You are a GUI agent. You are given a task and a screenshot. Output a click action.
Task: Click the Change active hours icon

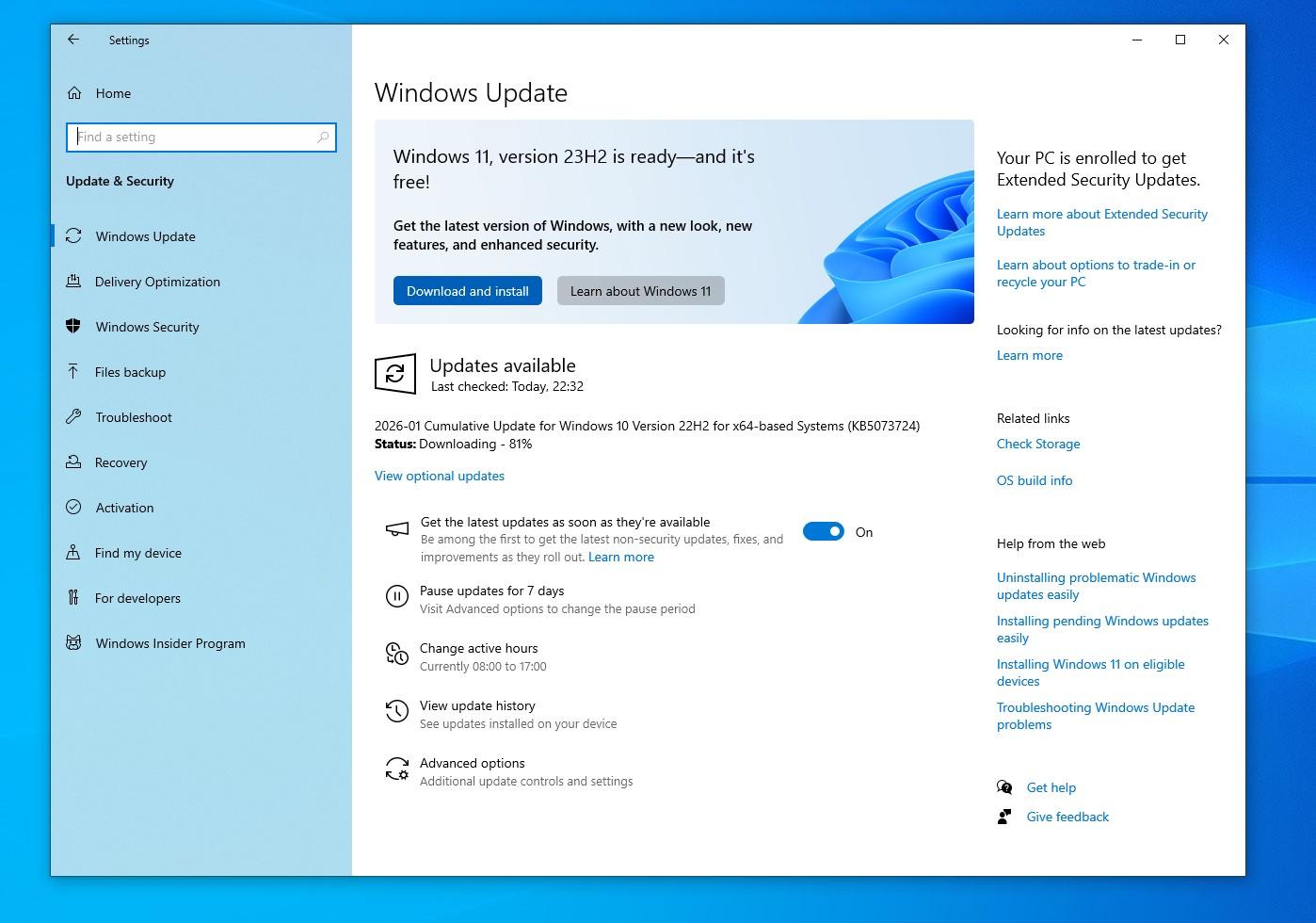click(396, 654)
